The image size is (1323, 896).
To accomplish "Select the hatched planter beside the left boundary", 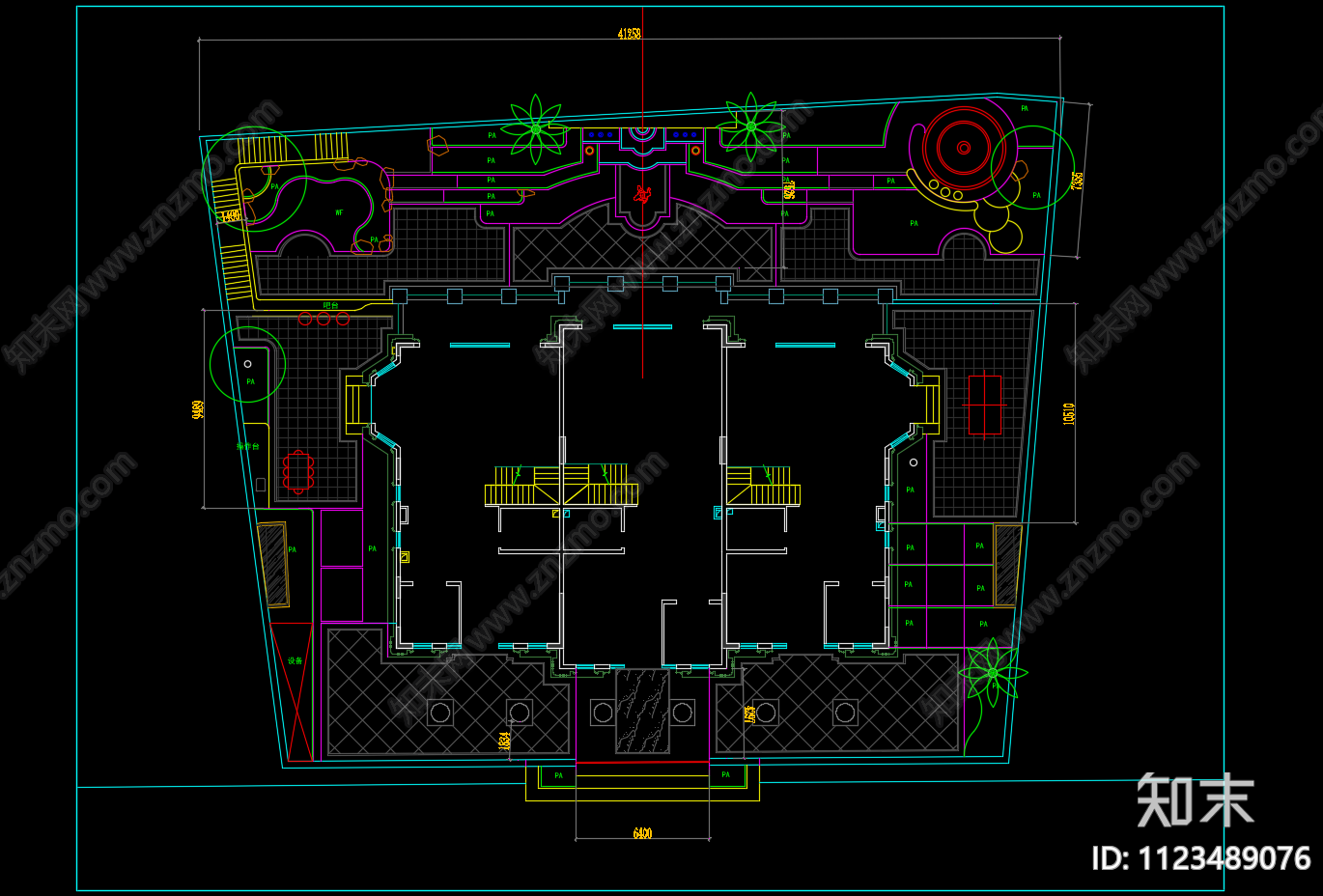I will (273, 565).
